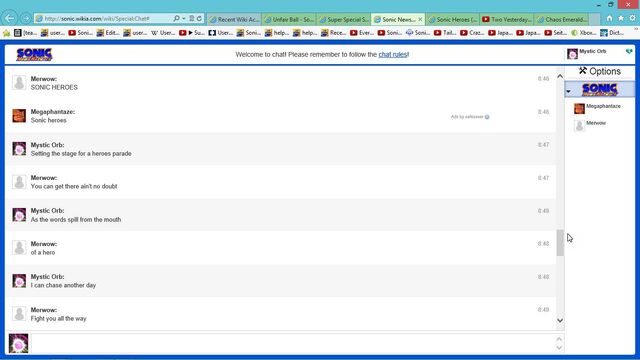Click message "As the words spill from the mouth"
The image size is (640, 360).
point(76,220)
